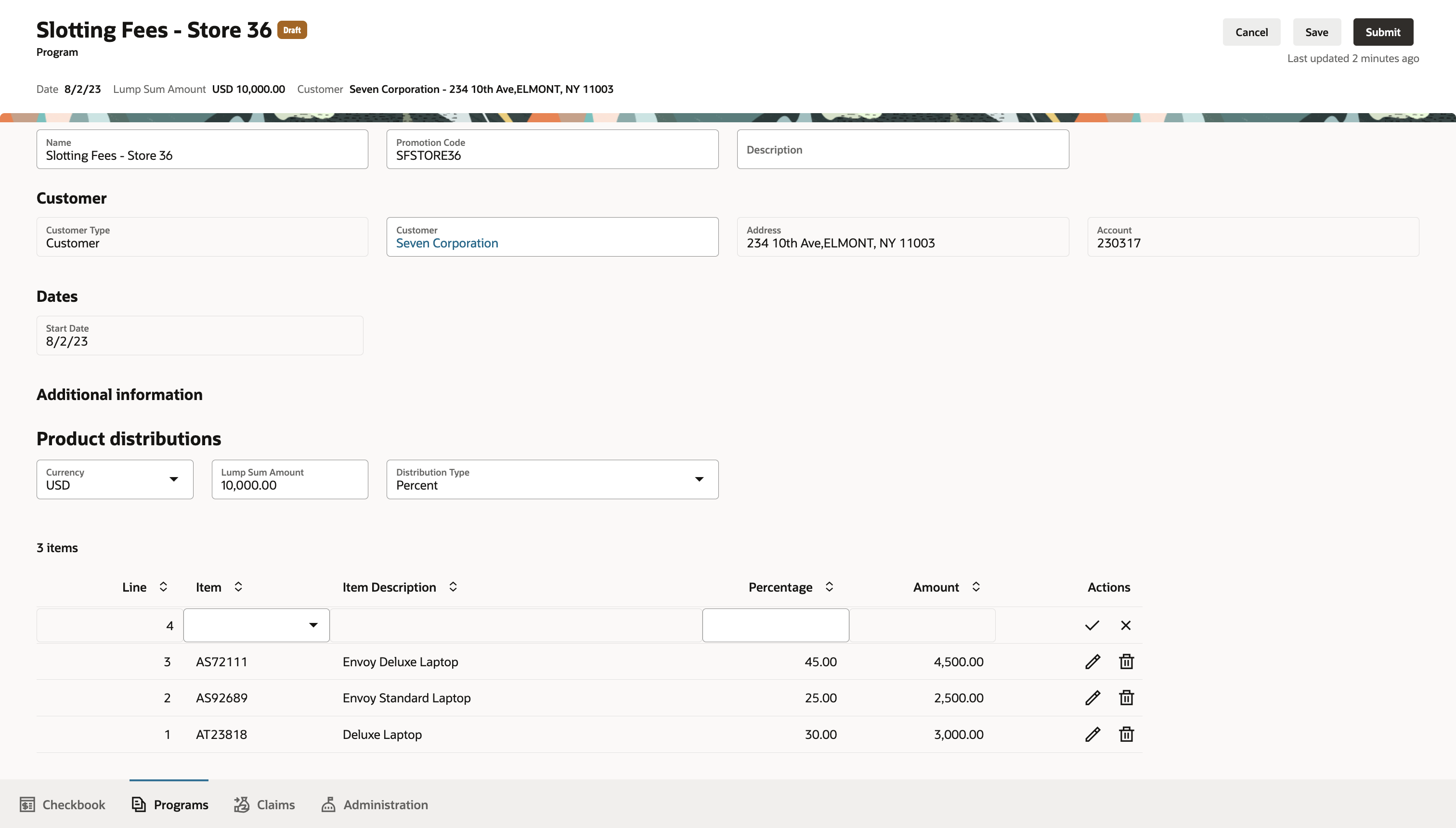The image size is (1456, 828).
Task: Delete the AT23818 Deluxe Laptop line
Action: click(x=1126, y=734)
